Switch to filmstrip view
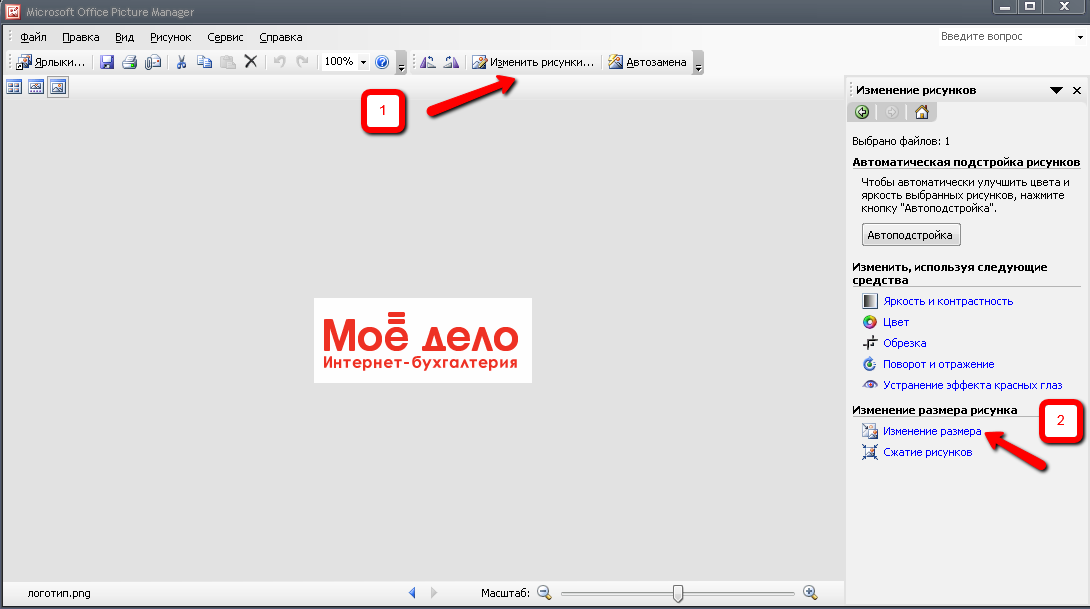Screen dimensions: 1090x609 coord(36,87)
